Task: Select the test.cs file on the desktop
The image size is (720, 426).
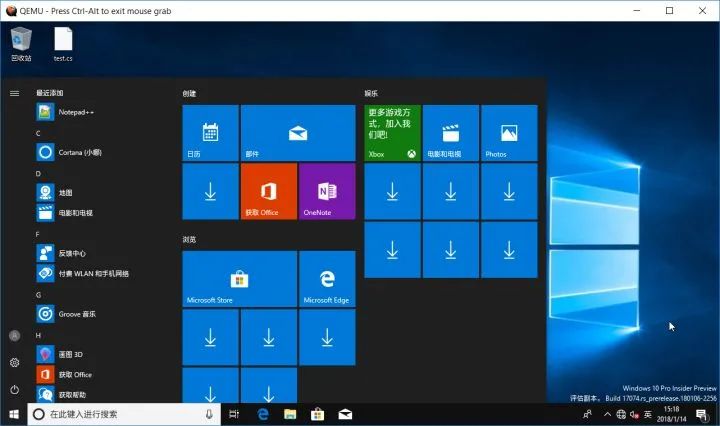Action: pyautogui.click(x=63, y=44)
